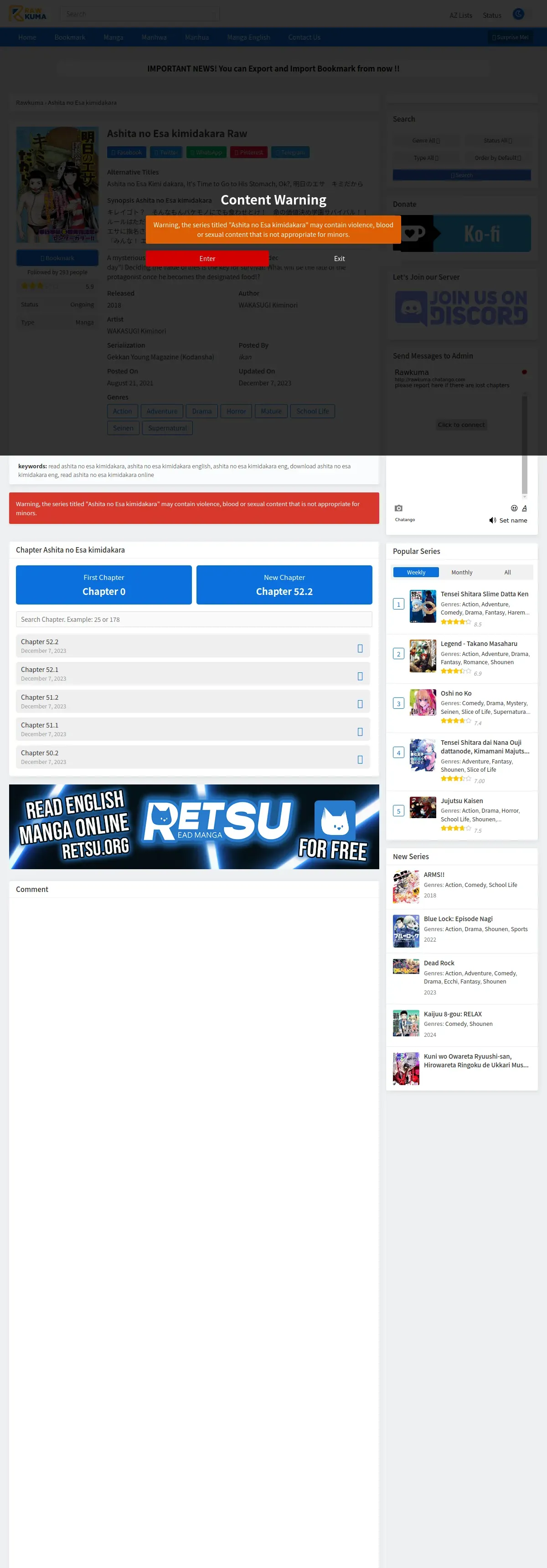Open Status header link
This screenshot has height=1568, width=547.
click(492, 15)
